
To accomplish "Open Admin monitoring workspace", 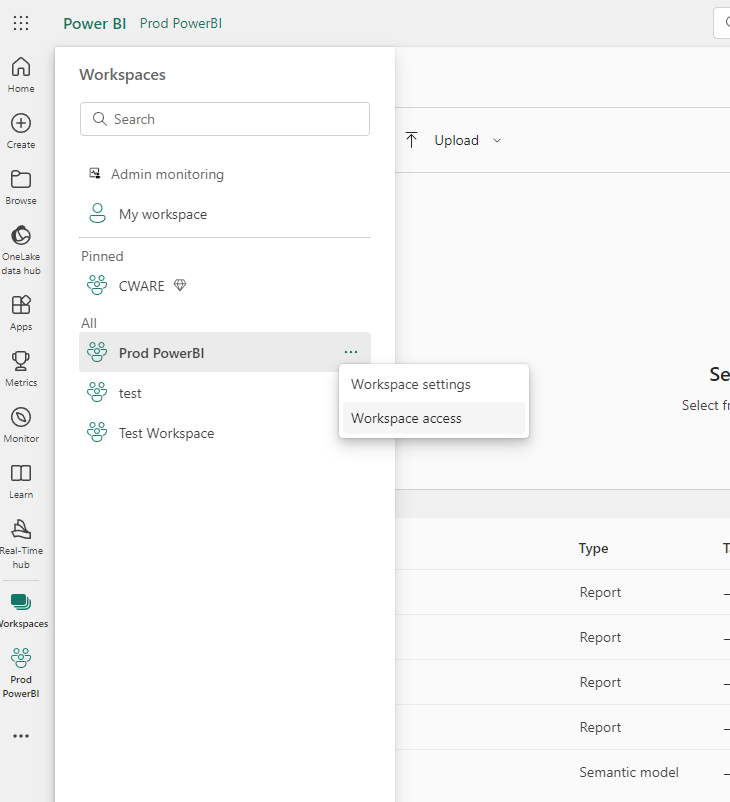I will (166, 174).
